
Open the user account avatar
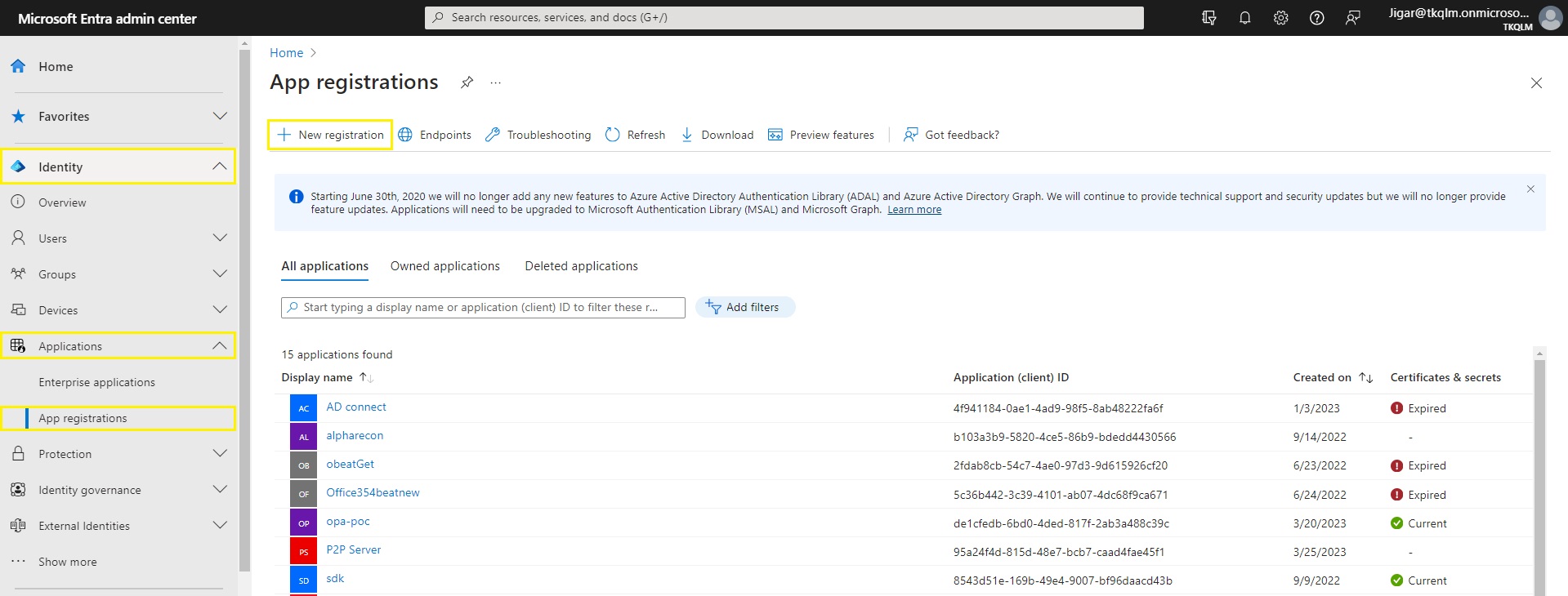[x=1550, y=18]
